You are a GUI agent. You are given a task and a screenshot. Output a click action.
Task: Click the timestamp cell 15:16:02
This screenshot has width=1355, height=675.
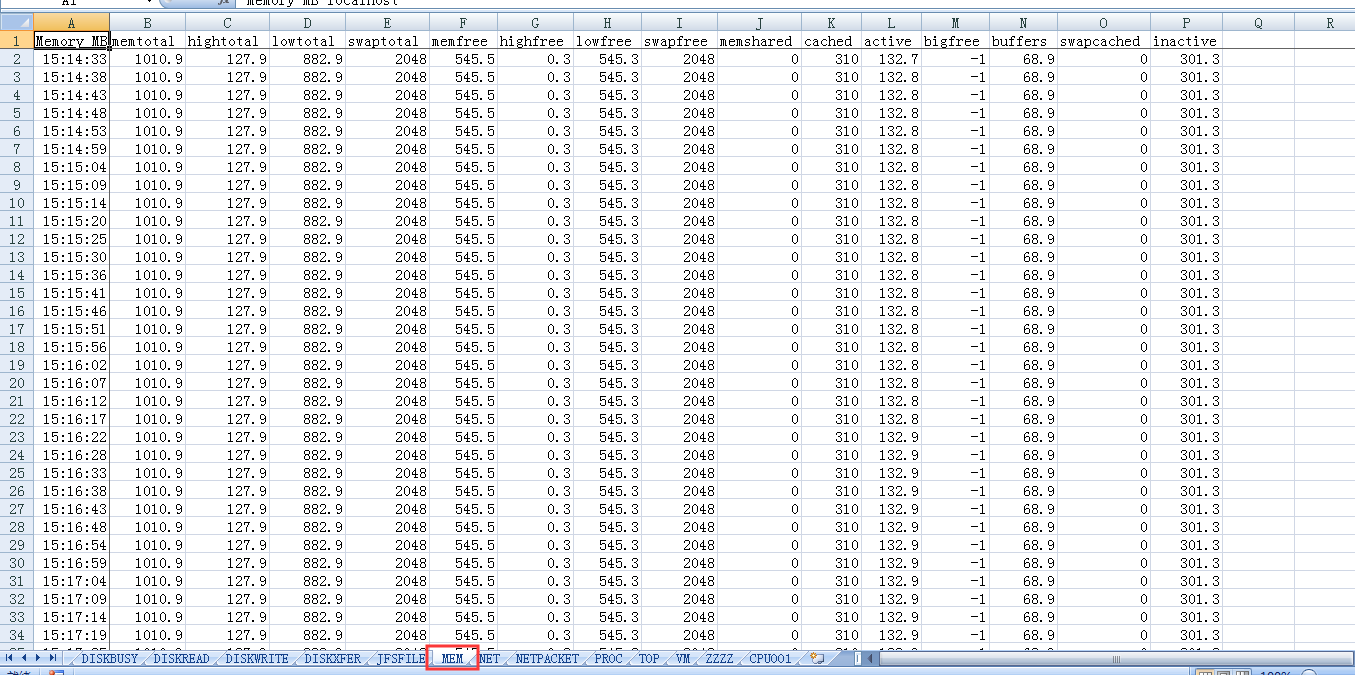tap(71, 365)
